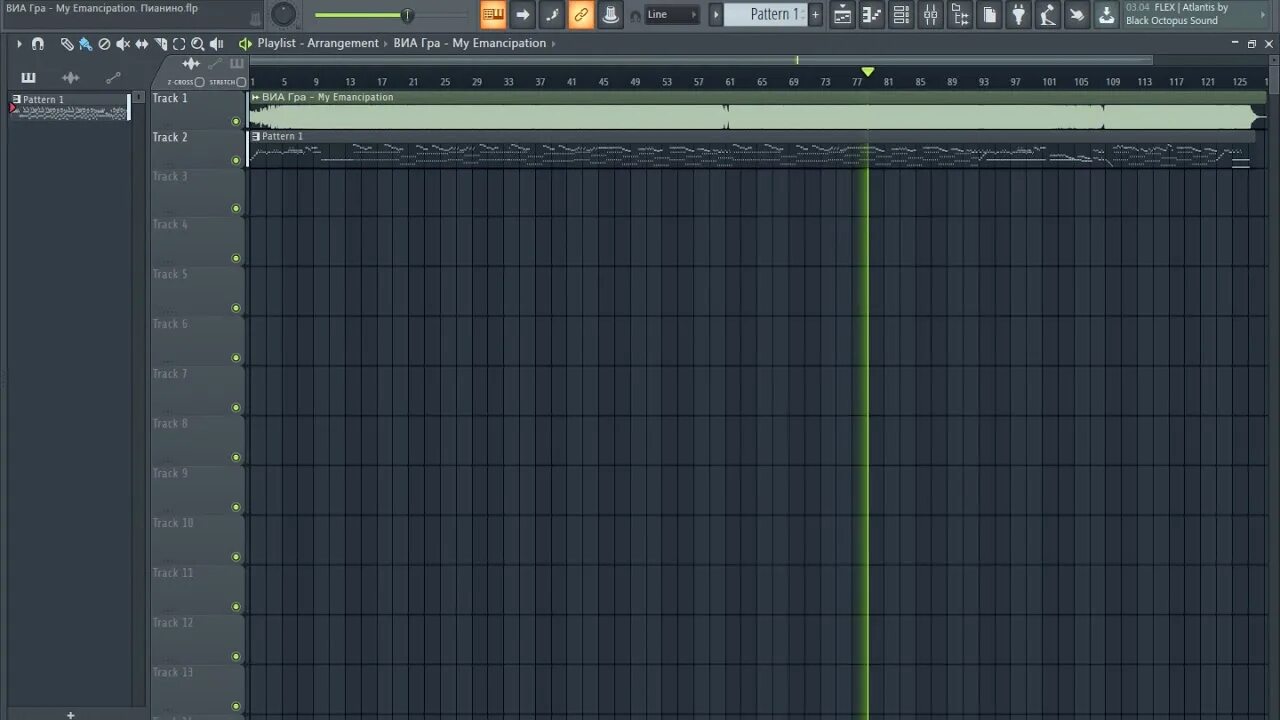This screenshot has height=720, width=1280.
Task: Select the Paint brush tool
Action: (x=85, y=44)
